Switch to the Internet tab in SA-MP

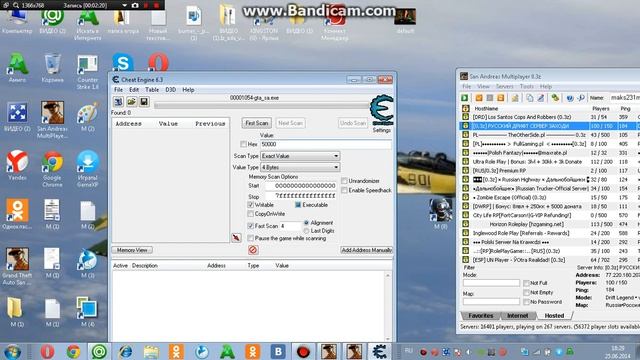click(x=517, y=316)
